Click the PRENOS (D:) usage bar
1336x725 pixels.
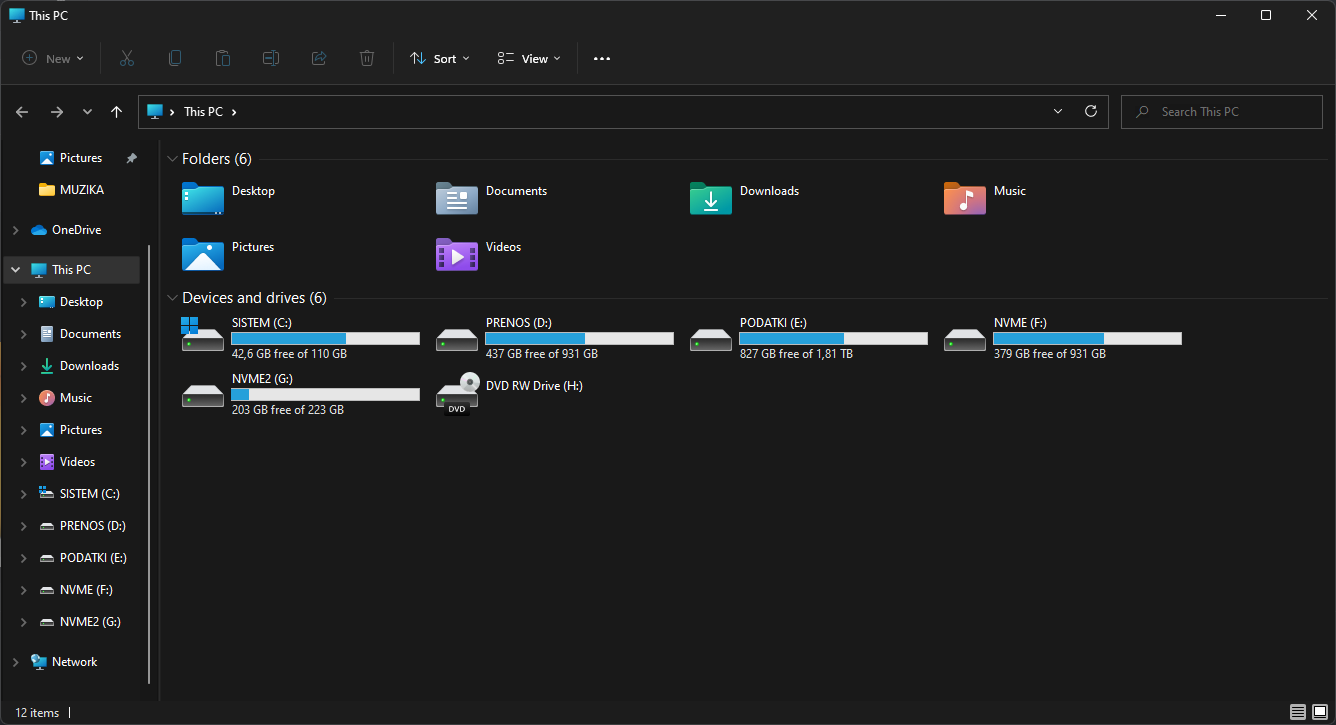click(579, 339)
